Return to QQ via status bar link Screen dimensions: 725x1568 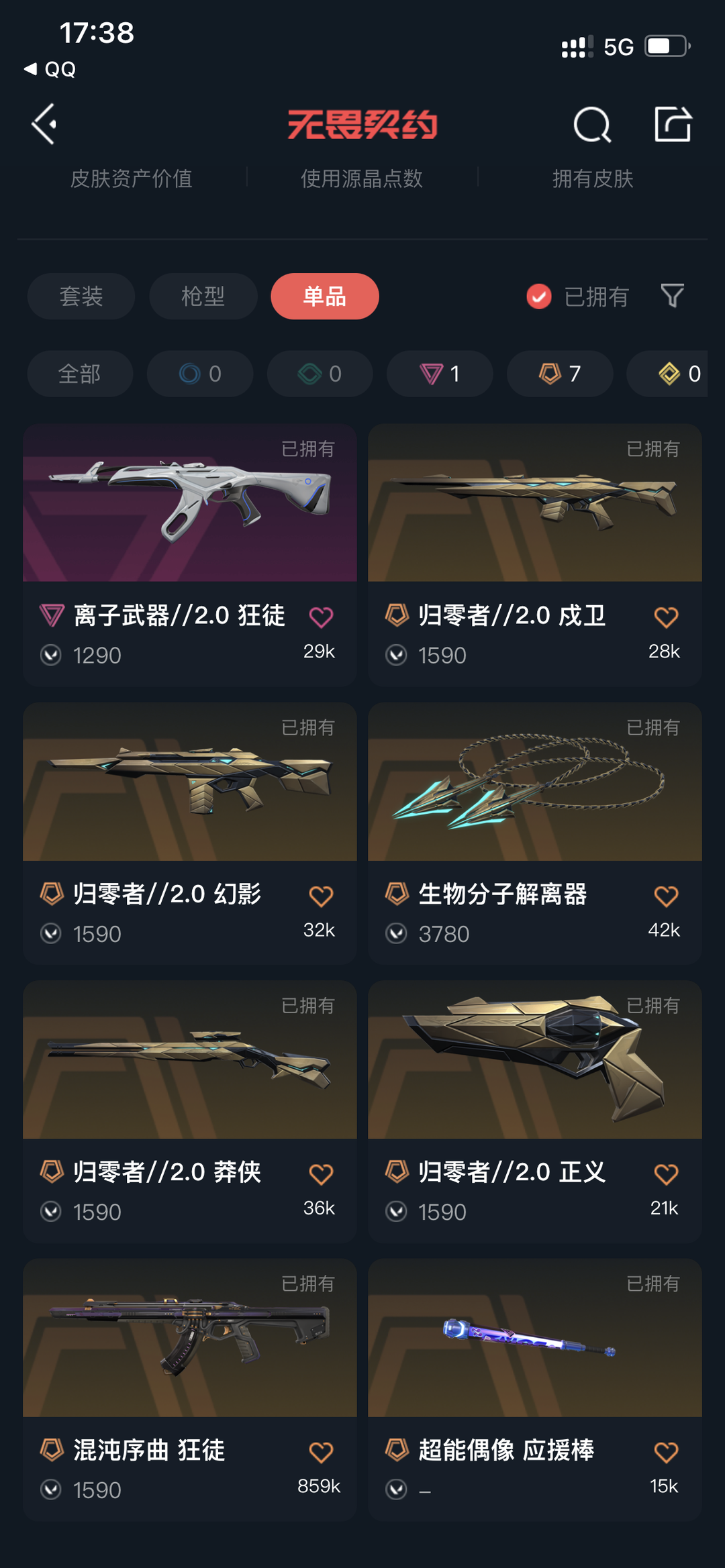click(x=50, y=69)
